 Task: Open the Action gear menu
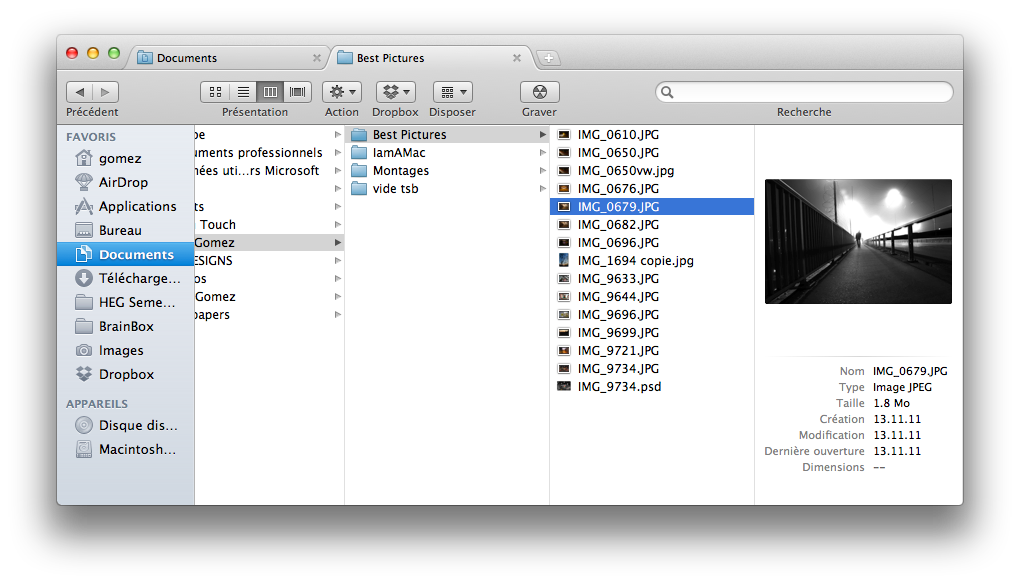point(341,92)
